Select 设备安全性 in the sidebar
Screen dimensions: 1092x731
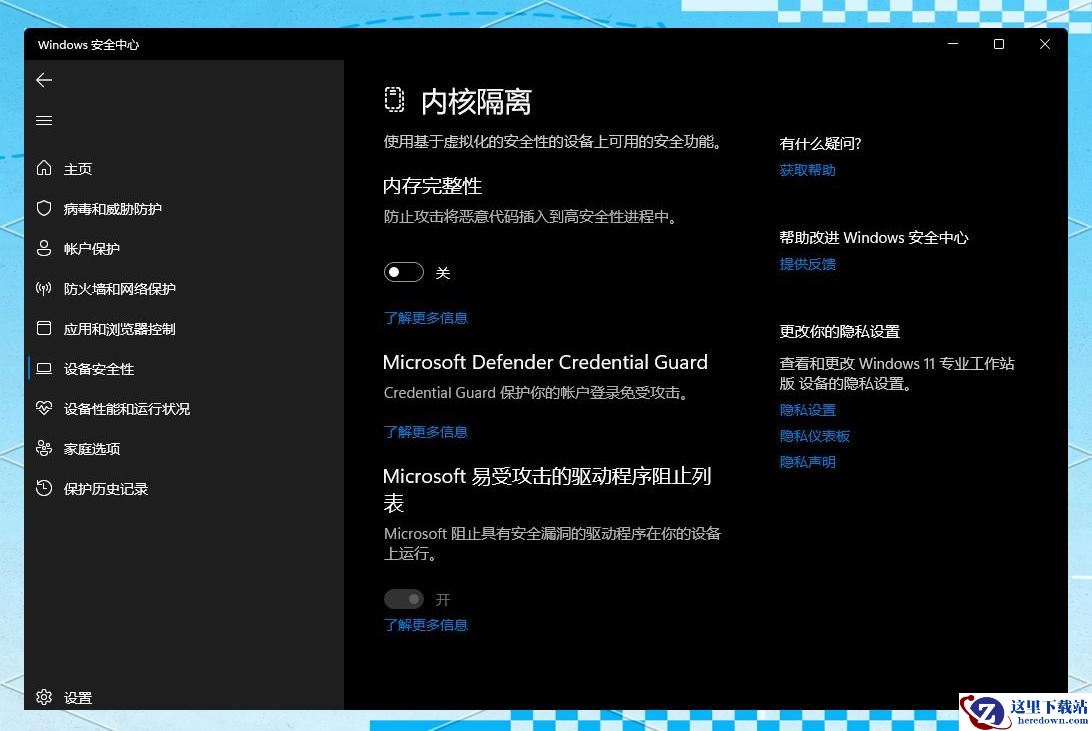pyautogui.click(x=98, y=369)
